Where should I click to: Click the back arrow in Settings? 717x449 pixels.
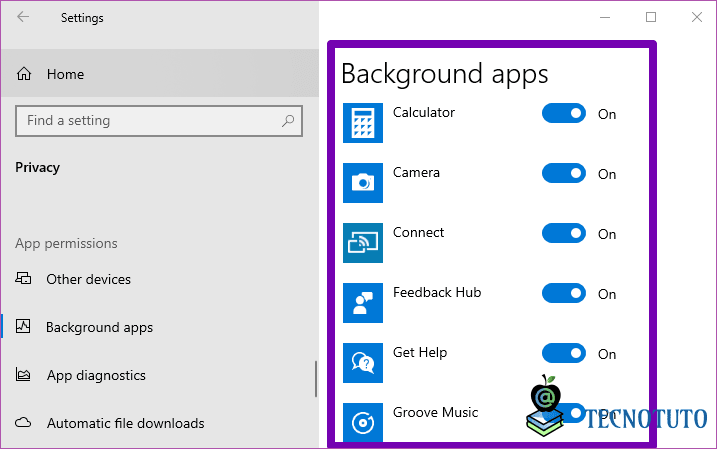tap(23, 17)
